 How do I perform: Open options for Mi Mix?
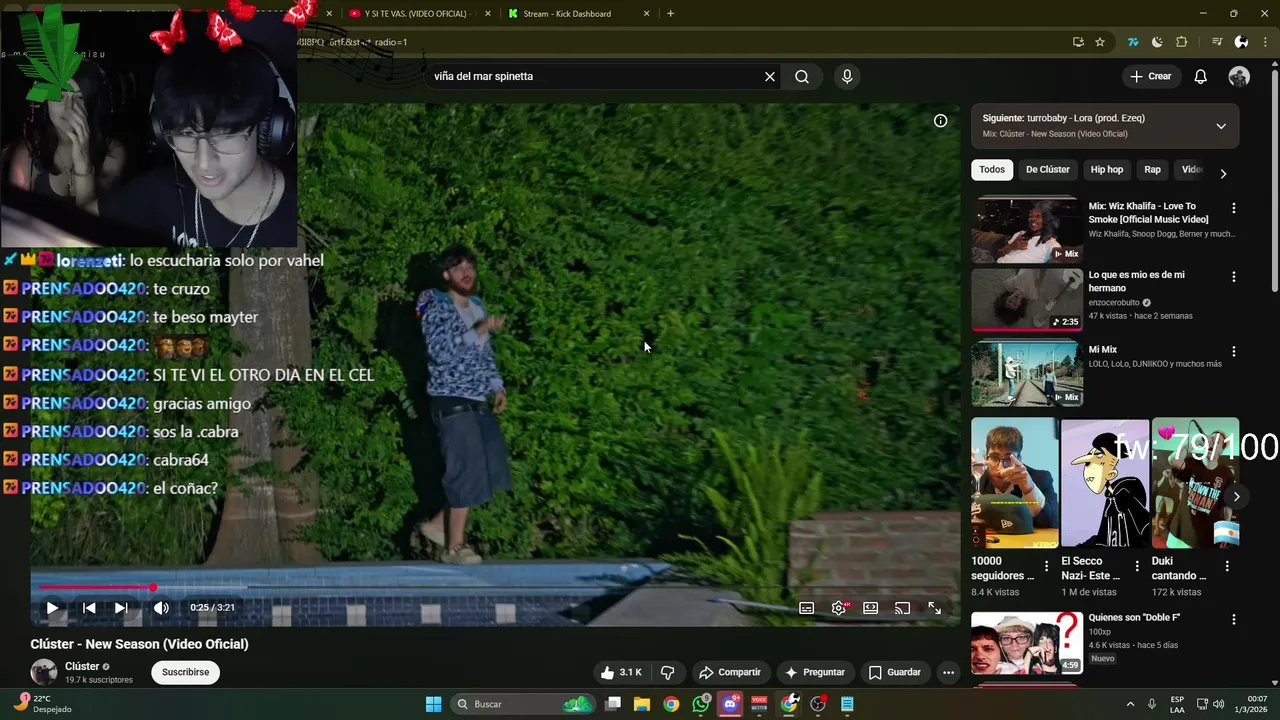[1234, 352]
